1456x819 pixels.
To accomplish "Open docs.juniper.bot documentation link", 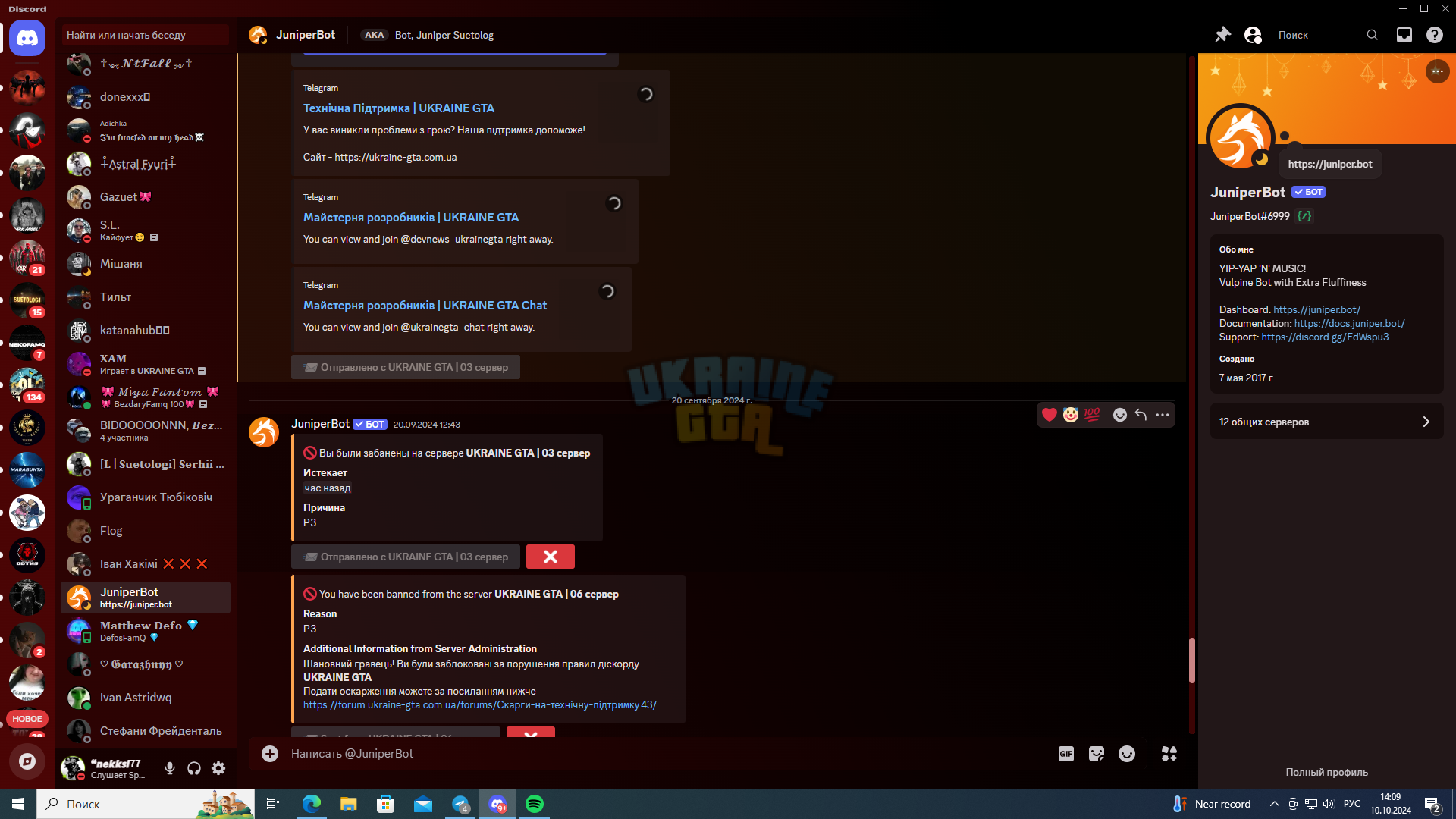I will pyautogui.click(x=1349, y=323).
